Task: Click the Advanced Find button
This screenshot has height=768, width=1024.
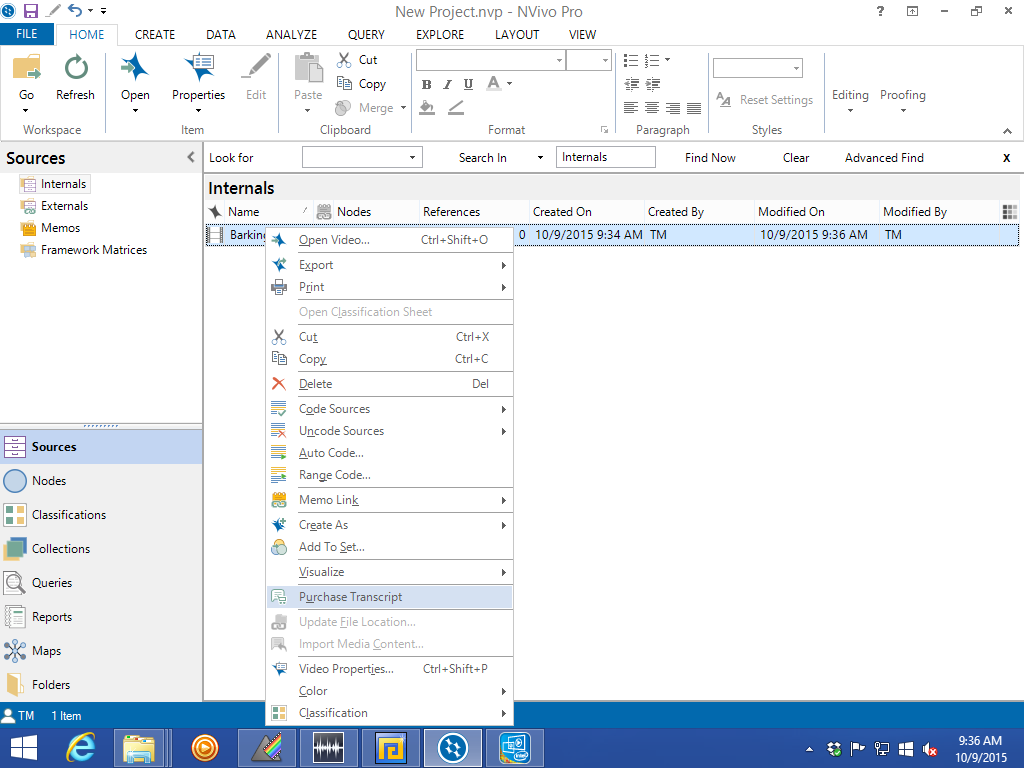Action: [884, 158]
